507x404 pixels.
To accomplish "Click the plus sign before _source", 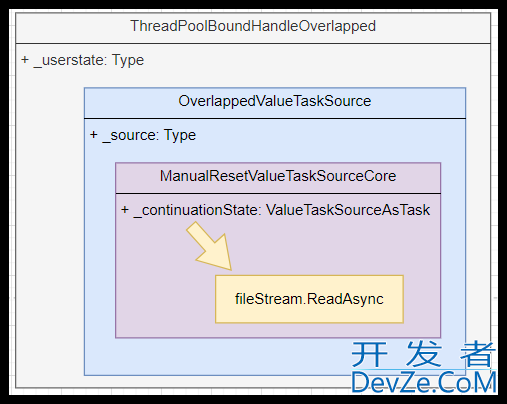I will coord(94,135).
